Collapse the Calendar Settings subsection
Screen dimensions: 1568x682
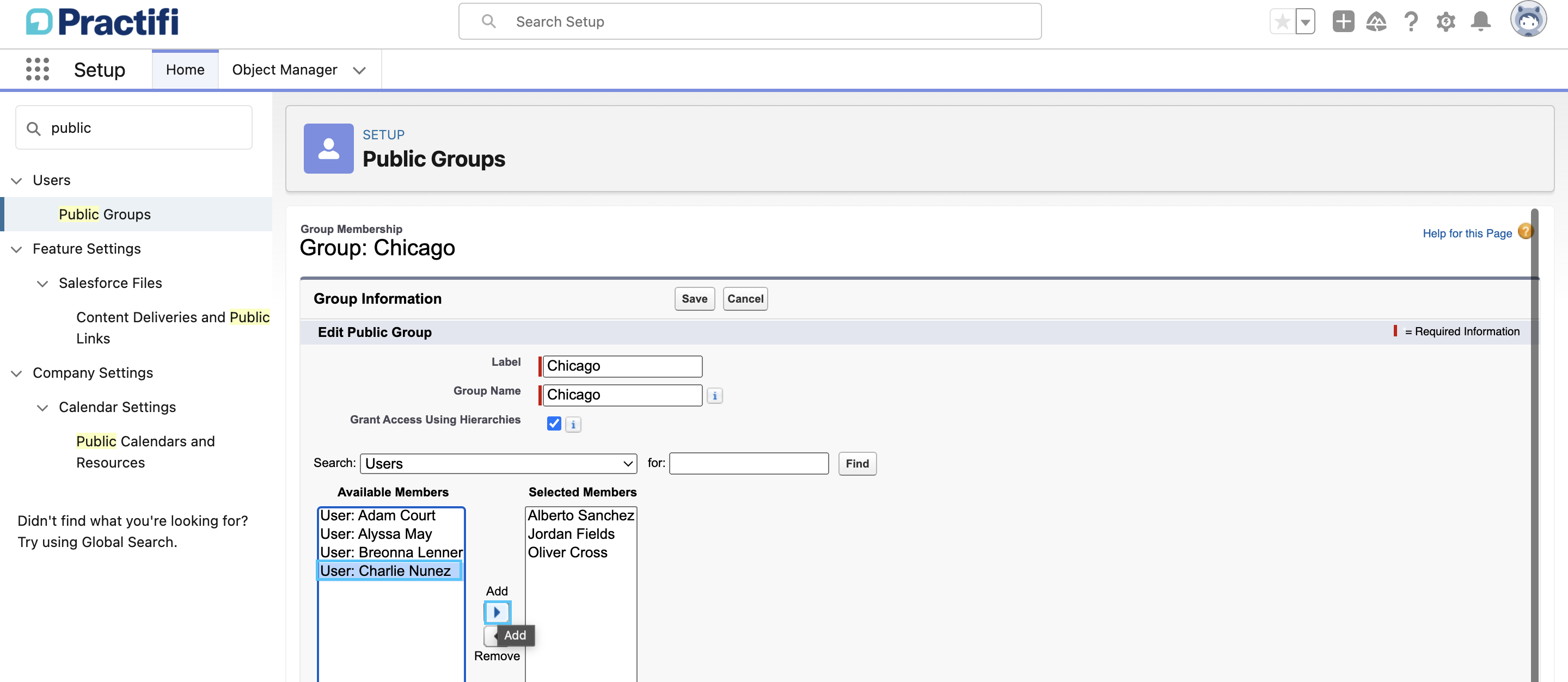click(42, 408)
